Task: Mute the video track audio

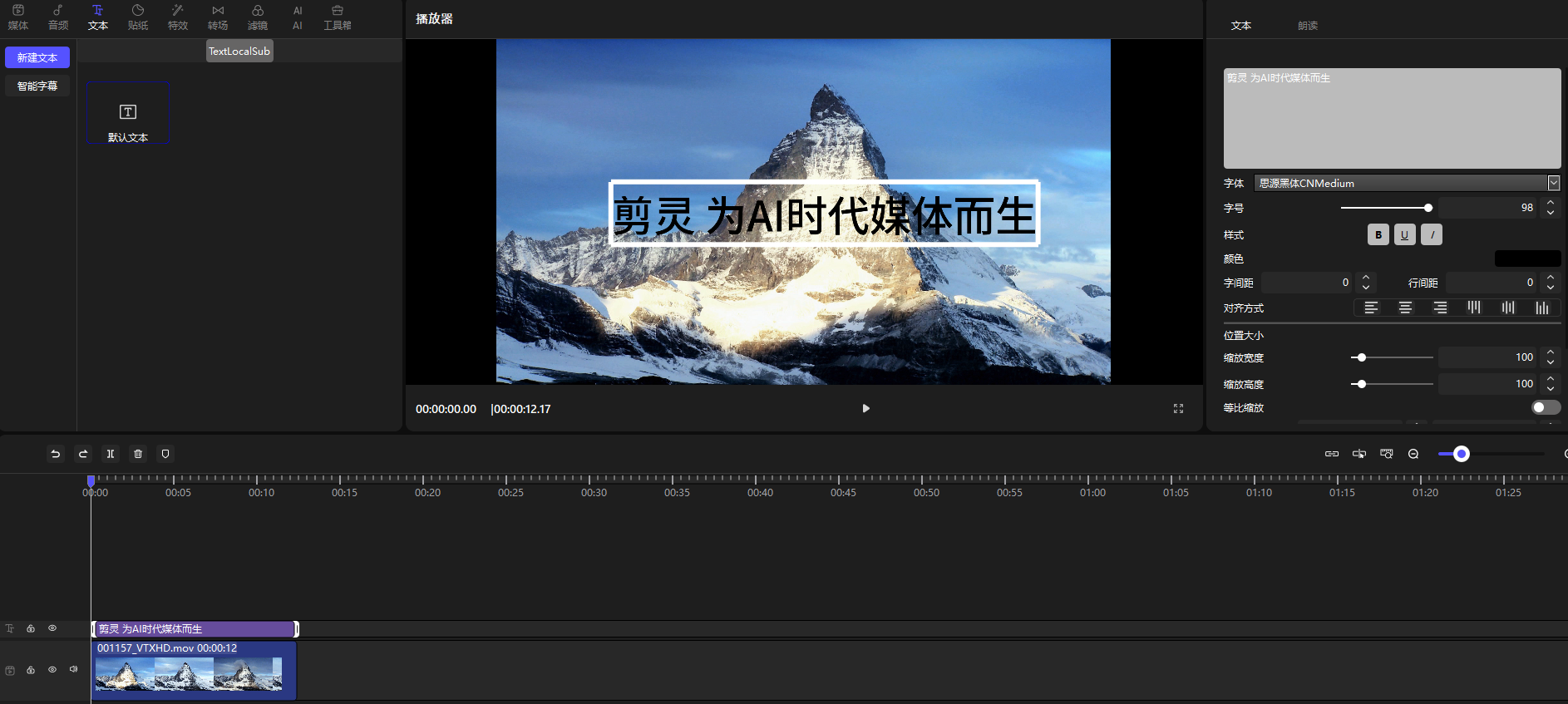Action: [74, 669]
